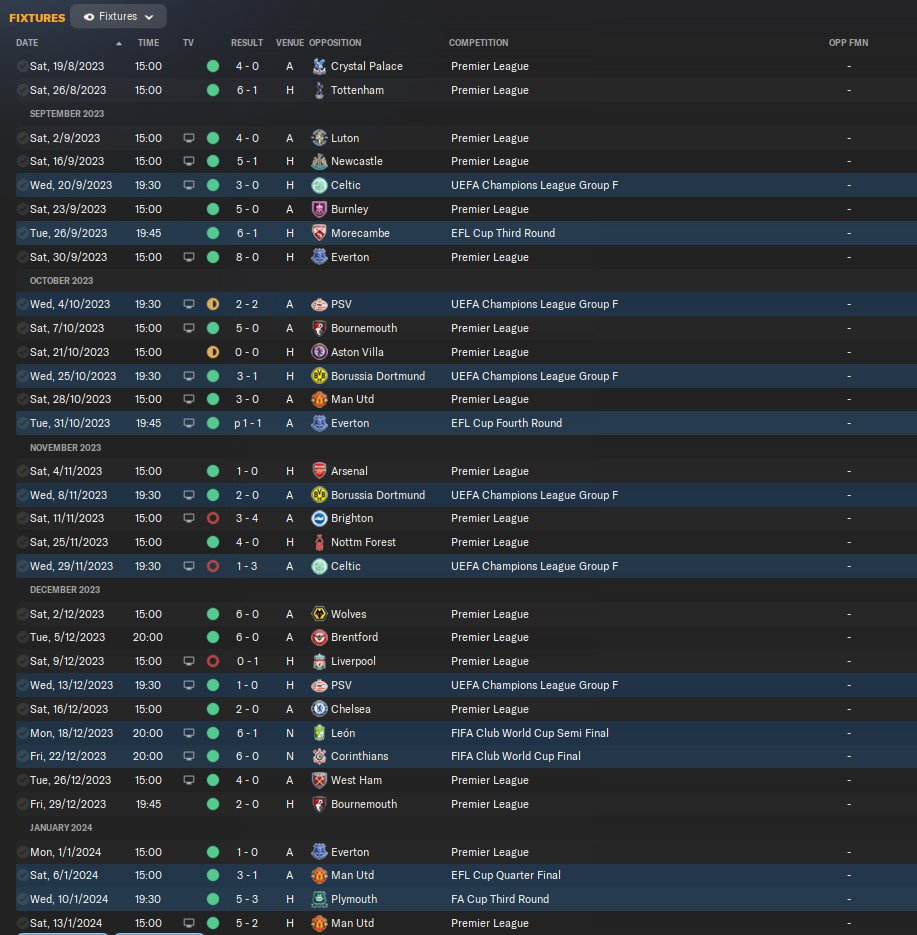This screenshot has width=917, height=935.
Task: Click the Crystal Palace club badge
Action: coord(320,66)
